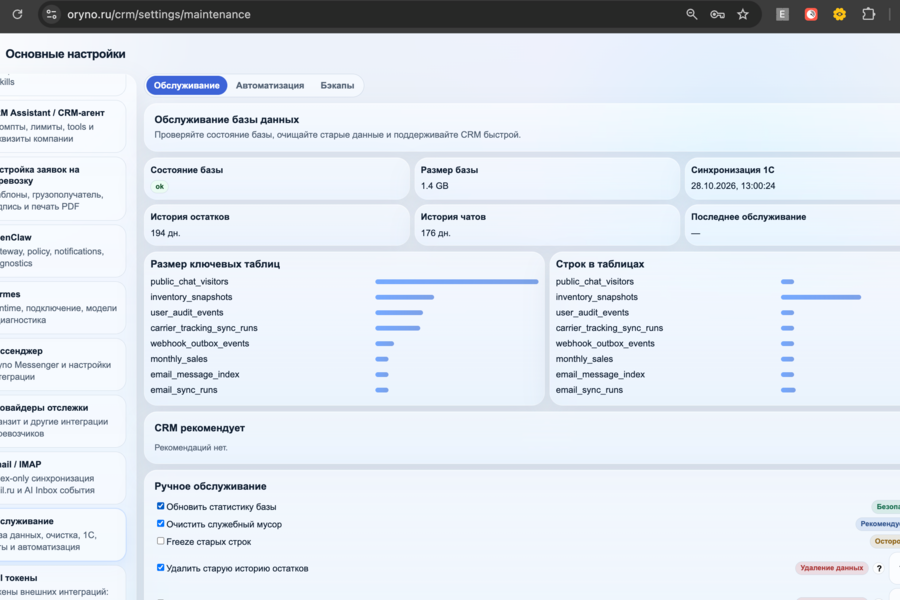Open Провайдеры отслежки settings in sidebar
This screenshot has height=600, width=900.
(x=62, y=421)
